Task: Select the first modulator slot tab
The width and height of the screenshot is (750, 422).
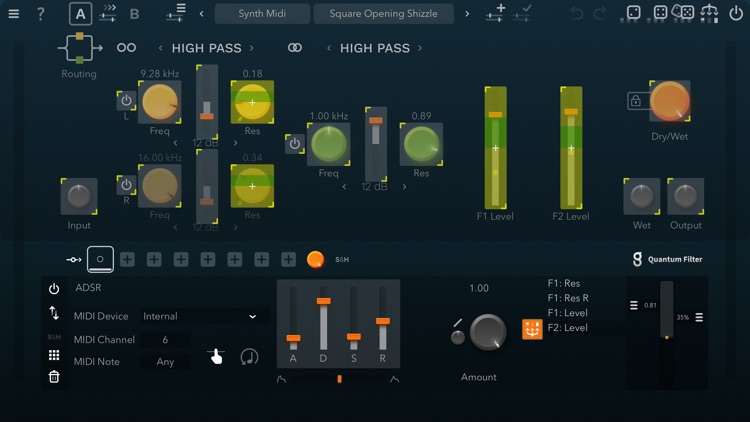Action: click(100, 259)
